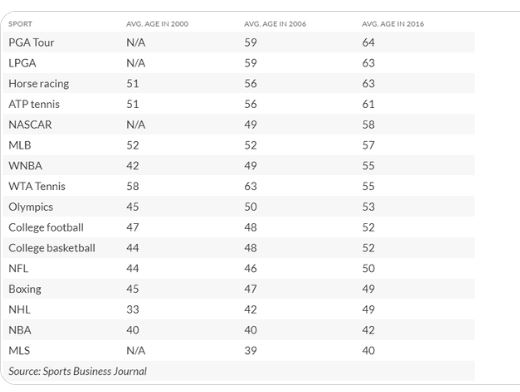Click the ATP tennis sport name

click(34, 104)
